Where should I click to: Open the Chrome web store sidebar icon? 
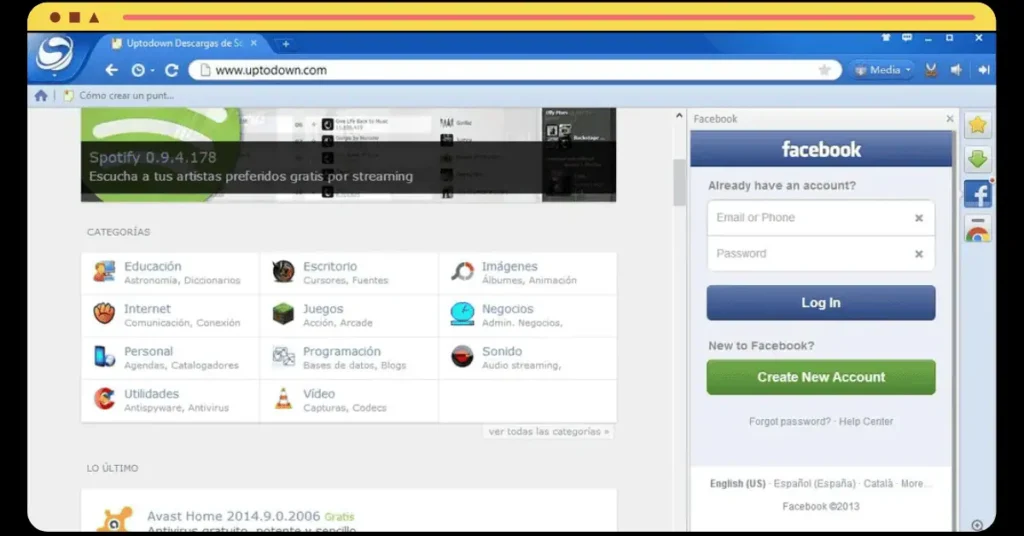coord(978,229)
